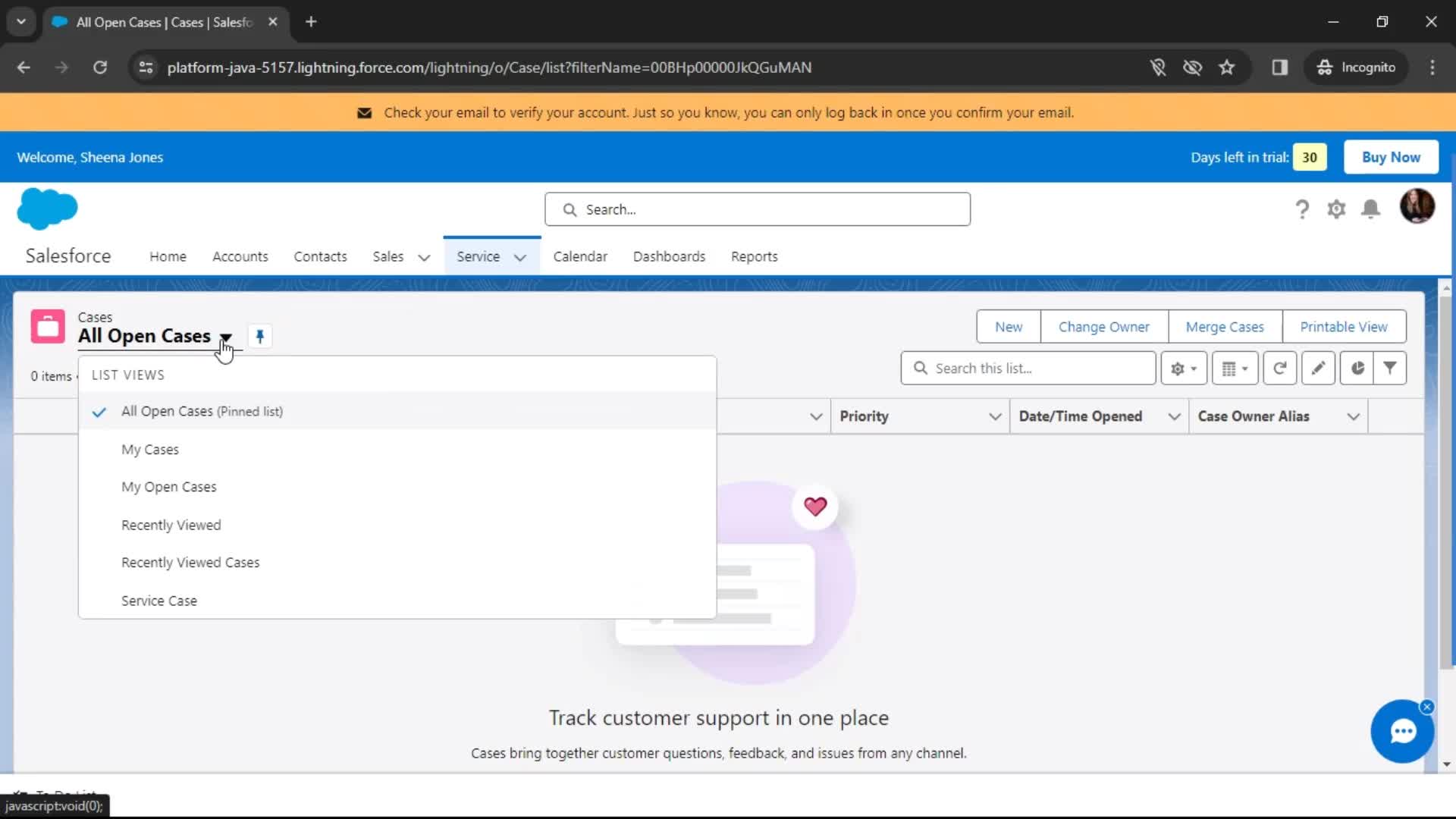Create a case with New button

point(1009,327)
